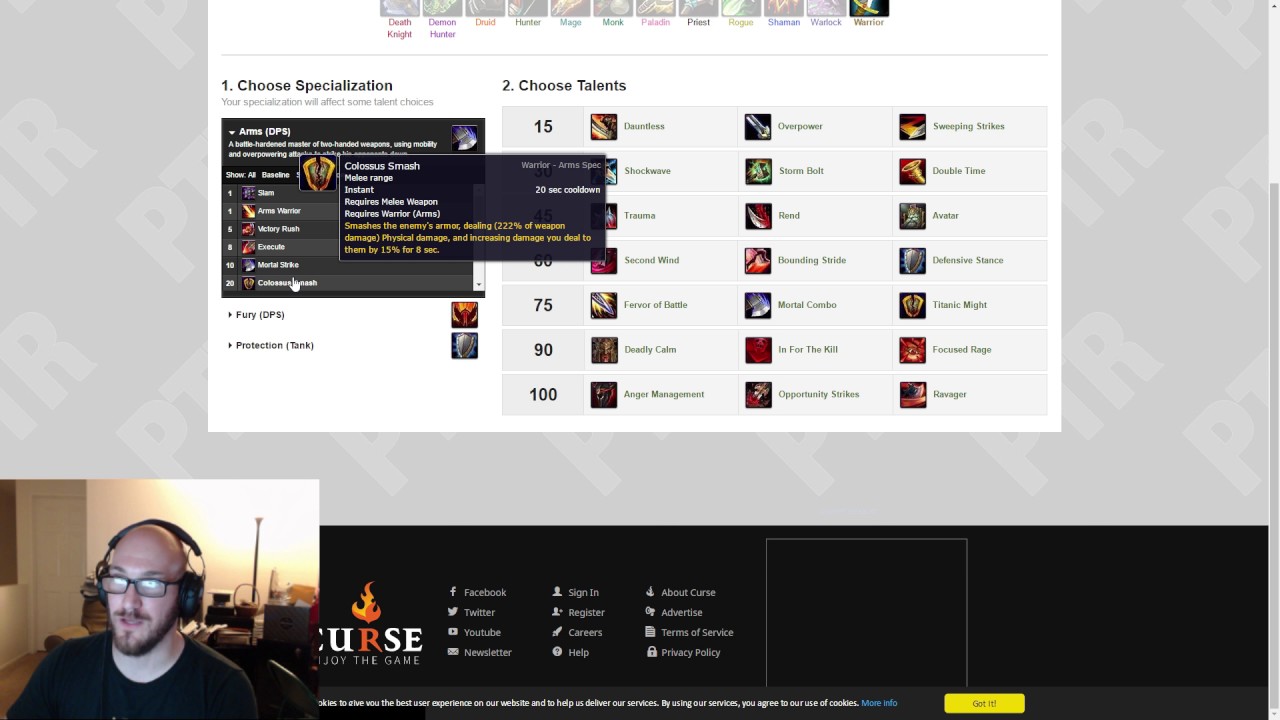Pick the Double Time talent icon
Viewport: 1280px width, 720px height.
pyautogui.click(x=913, y=171)
